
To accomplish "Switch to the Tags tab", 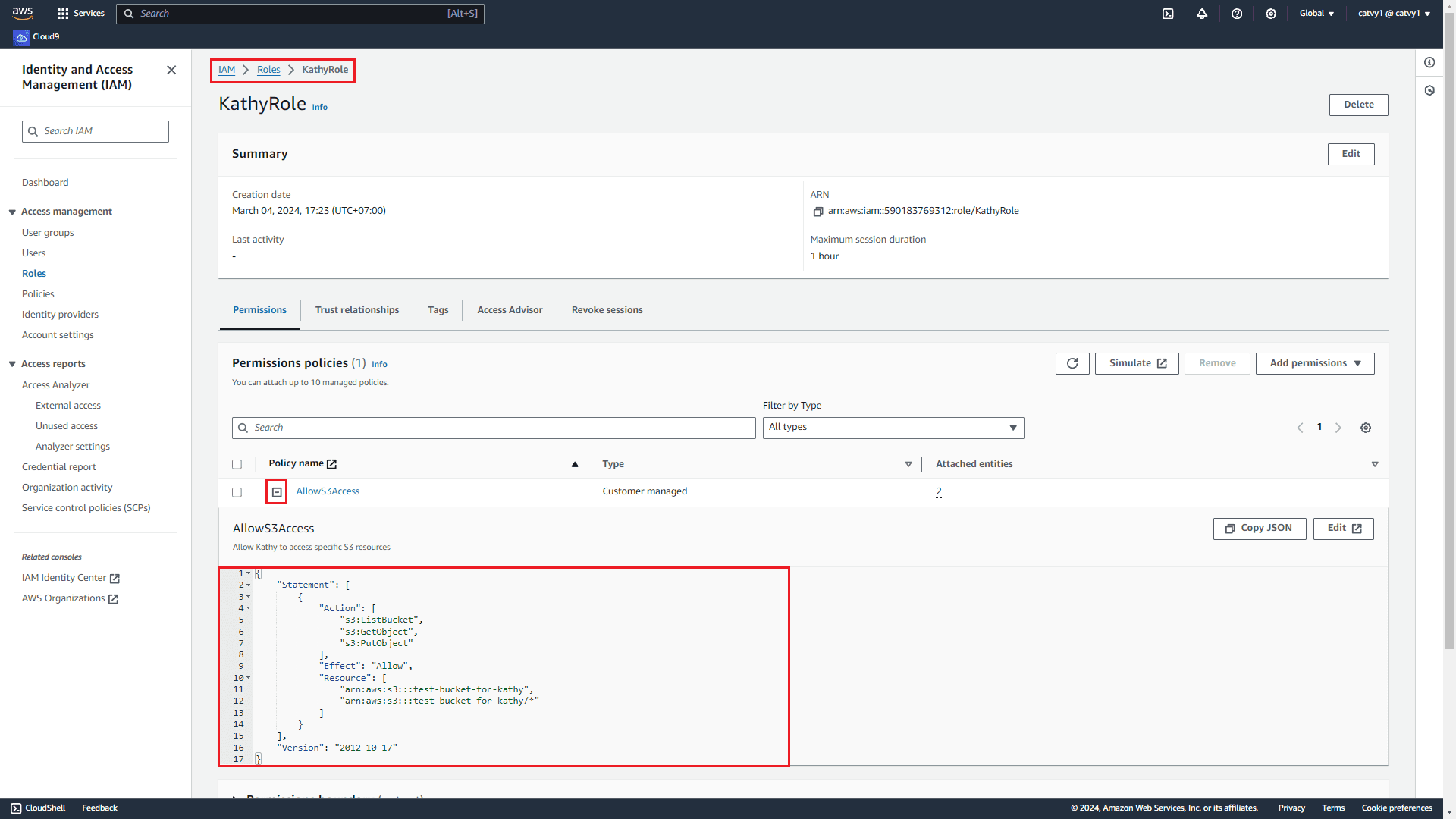I will click(438, 310).
